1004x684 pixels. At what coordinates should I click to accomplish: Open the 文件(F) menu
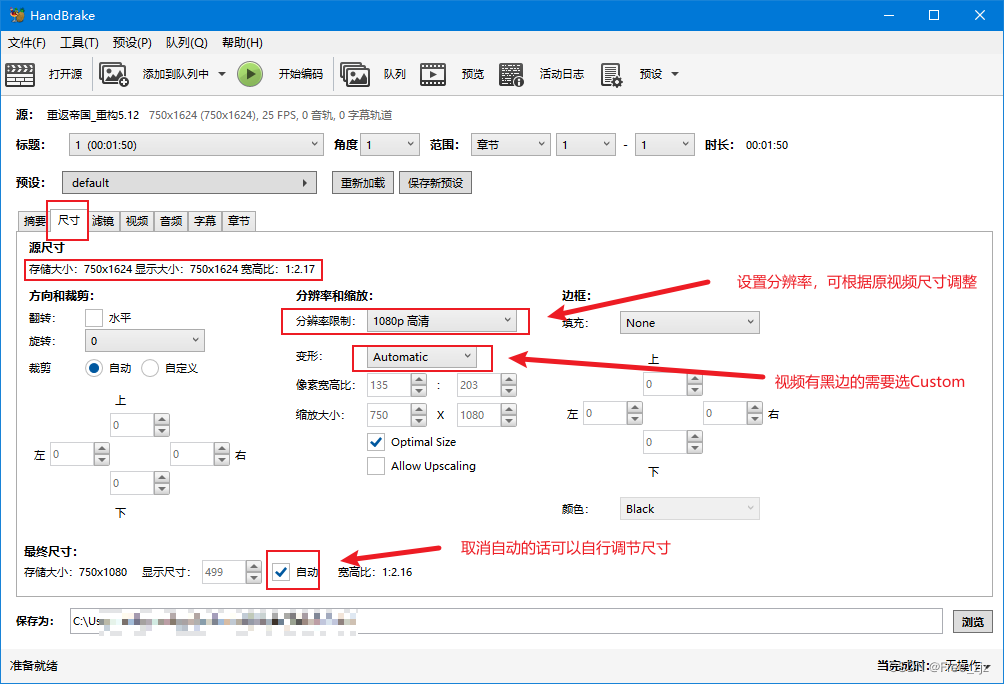point(27,43)
